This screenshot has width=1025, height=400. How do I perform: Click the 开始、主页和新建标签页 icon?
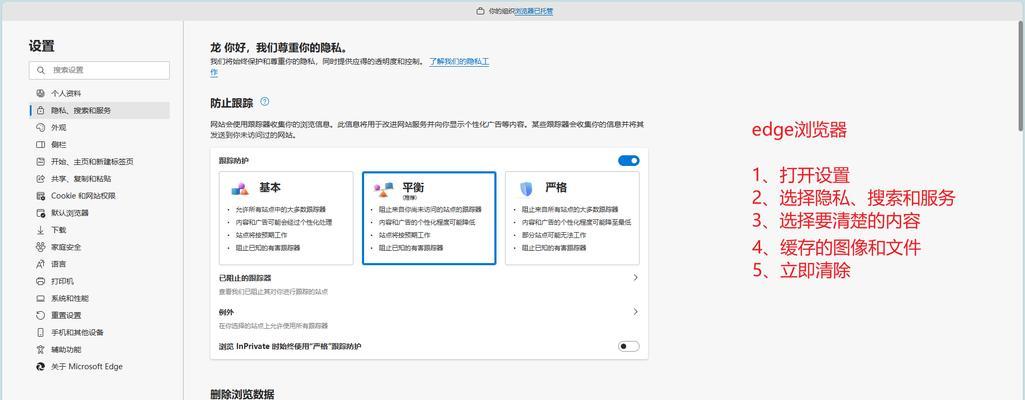coord(40,161)
